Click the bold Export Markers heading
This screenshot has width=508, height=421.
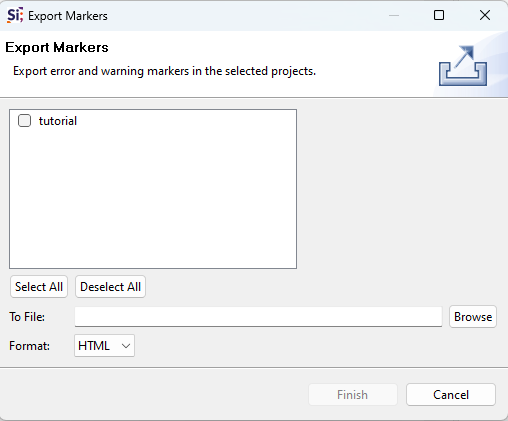tap(57, 47)
